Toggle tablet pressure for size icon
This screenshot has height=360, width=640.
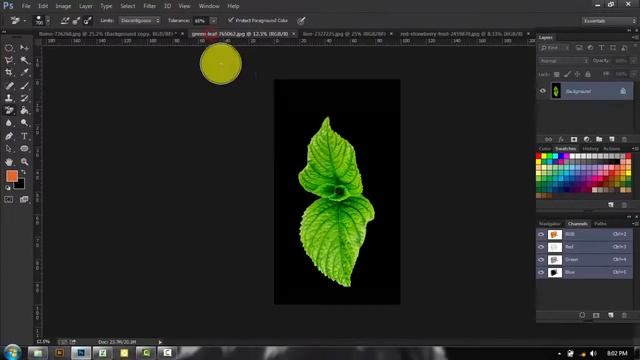(x=301, y=20)
